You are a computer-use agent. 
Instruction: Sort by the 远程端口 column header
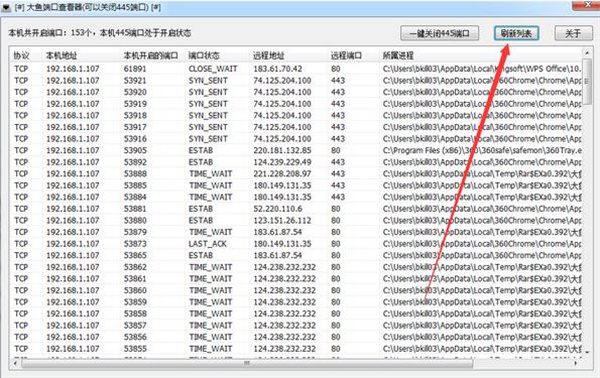tap(346, 55)
